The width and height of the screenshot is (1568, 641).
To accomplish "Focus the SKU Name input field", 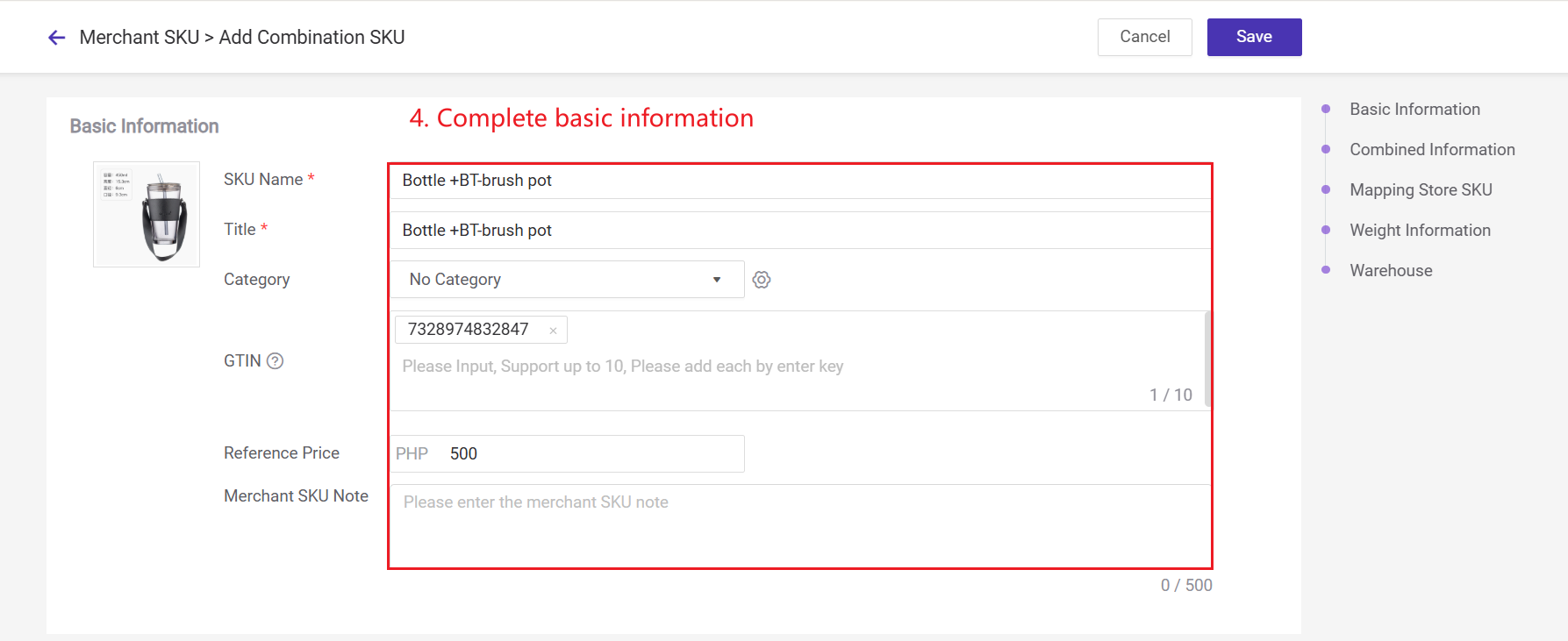I will [x=798, y=181].
